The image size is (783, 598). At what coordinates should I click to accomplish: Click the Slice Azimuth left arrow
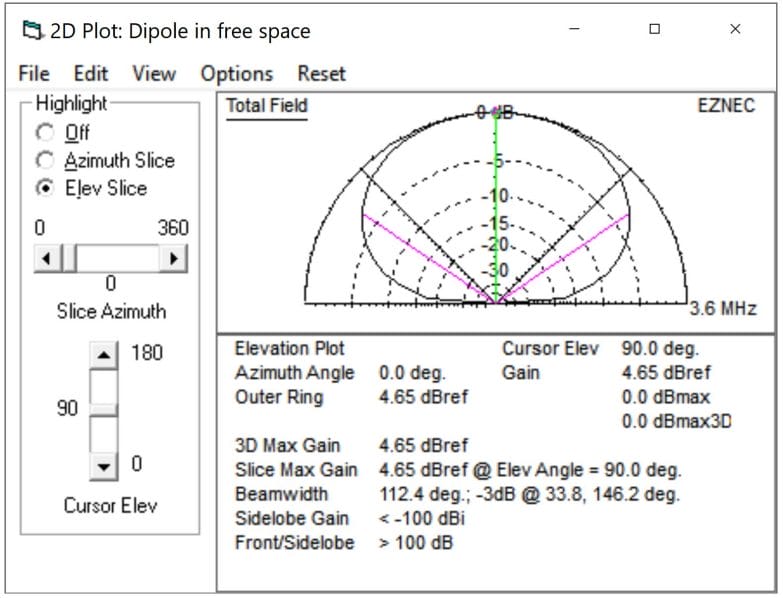click(x=46, y=259)
